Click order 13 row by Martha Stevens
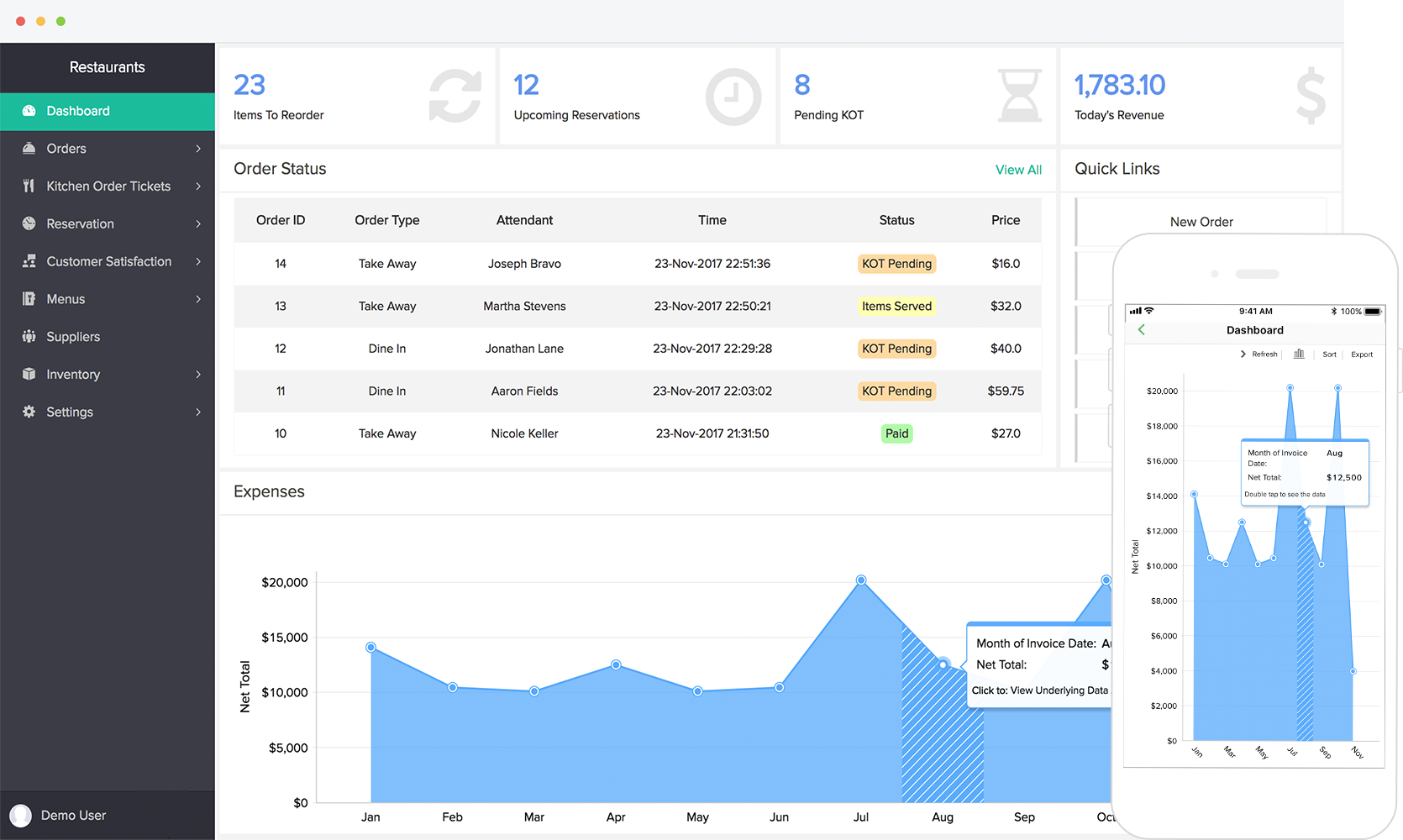Image resolution: width=1403 pixels, height=840 pixels. coord(524,307)
